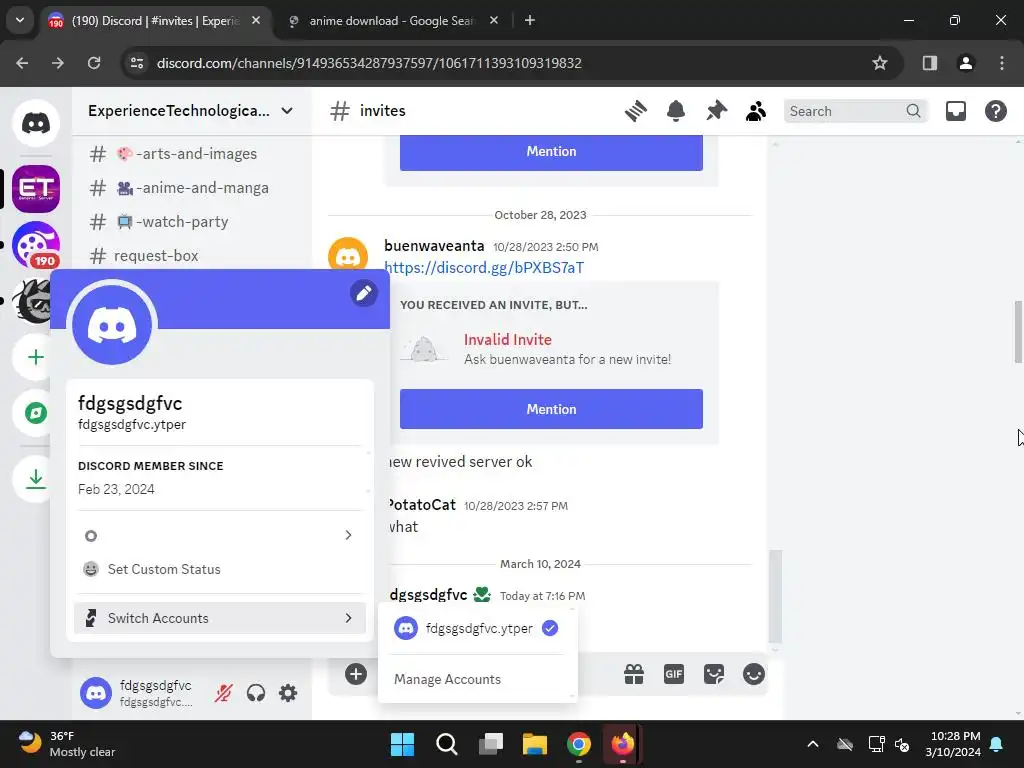Show hidden system tray icons
This screenshot has width=1024, height=768.
[812, 744]
